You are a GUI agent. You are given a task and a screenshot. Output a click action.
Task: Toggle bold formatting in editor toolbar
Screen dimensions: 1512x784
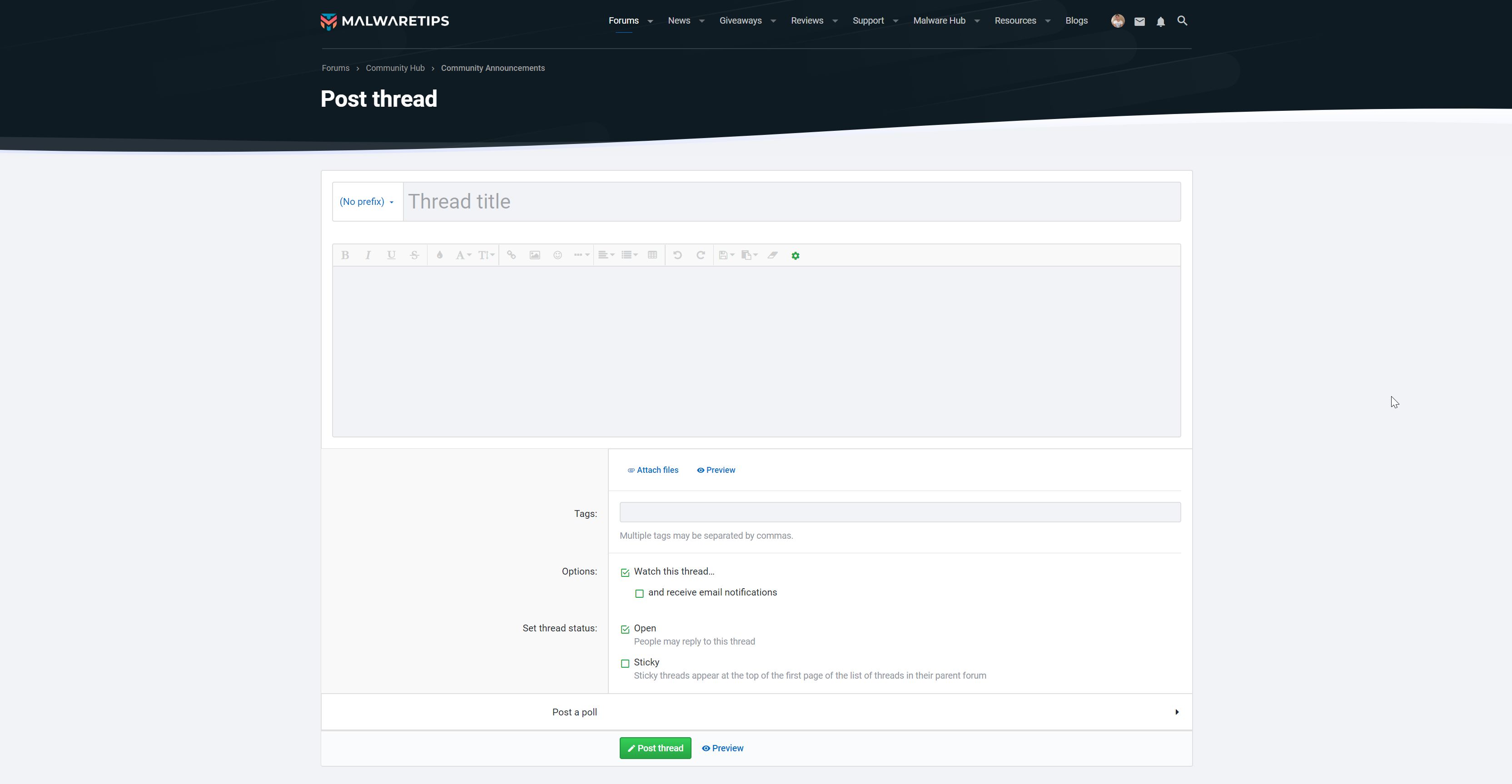coord(345,255)
